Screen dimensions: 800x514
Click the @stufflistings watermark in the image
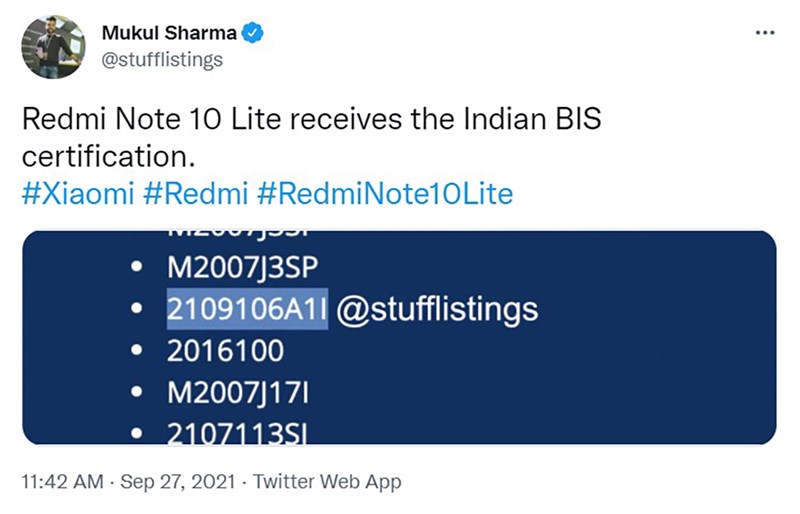point(436,309)
